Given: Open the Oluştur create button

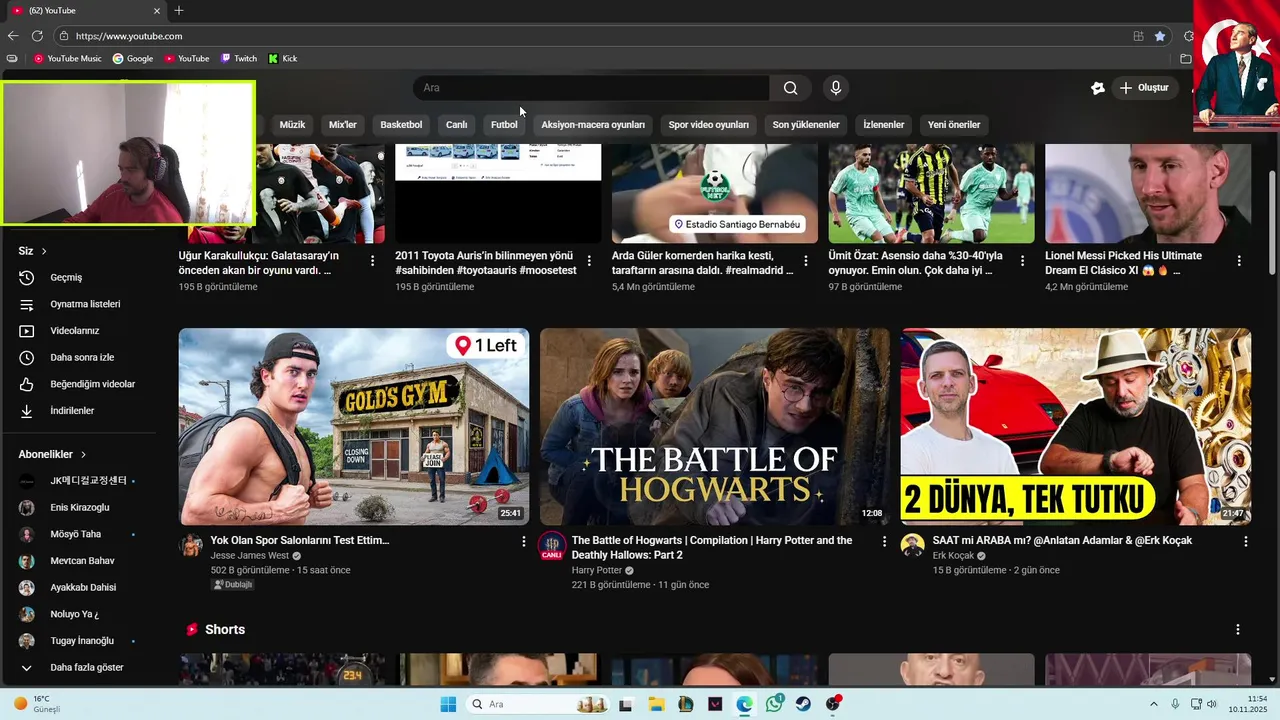Looking at the screenshot, I should [x=1143, y=88].
